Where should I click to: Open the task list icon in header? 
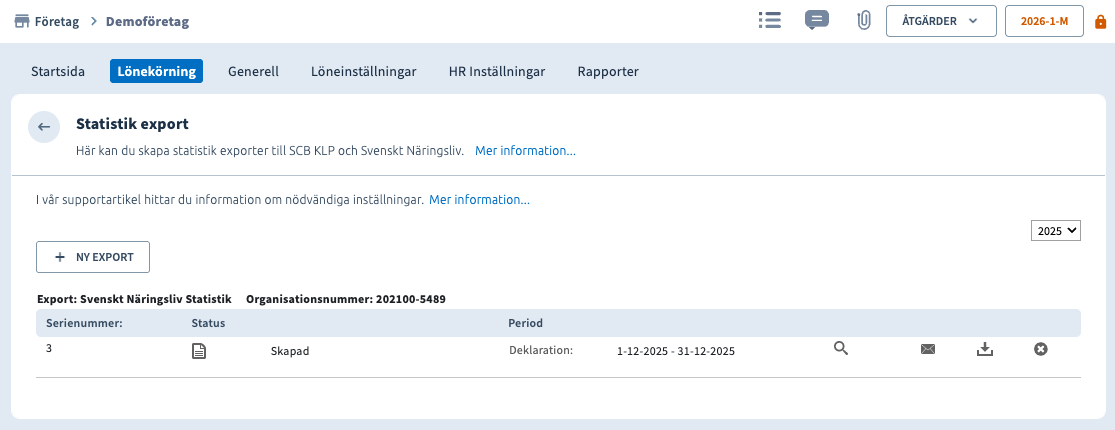769,20
